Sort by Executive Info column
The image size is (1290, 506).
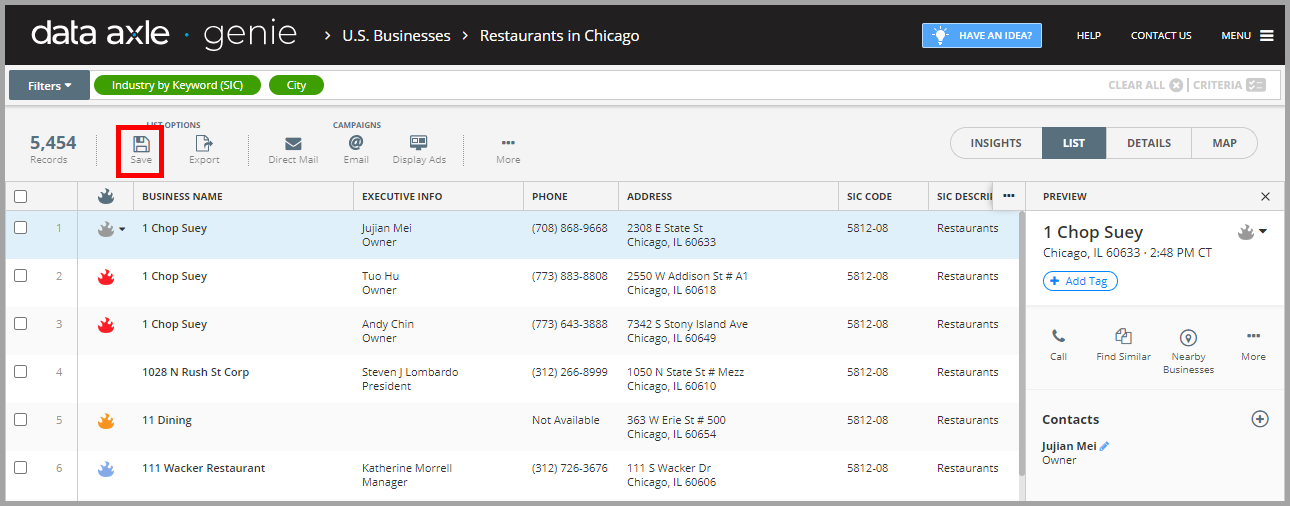pos(402,197)
